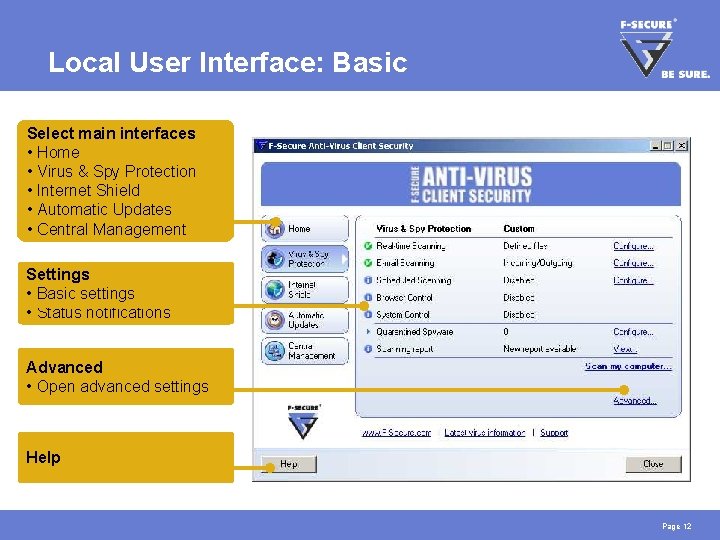
Task: Open the Central Management icon
Action: 275,351
